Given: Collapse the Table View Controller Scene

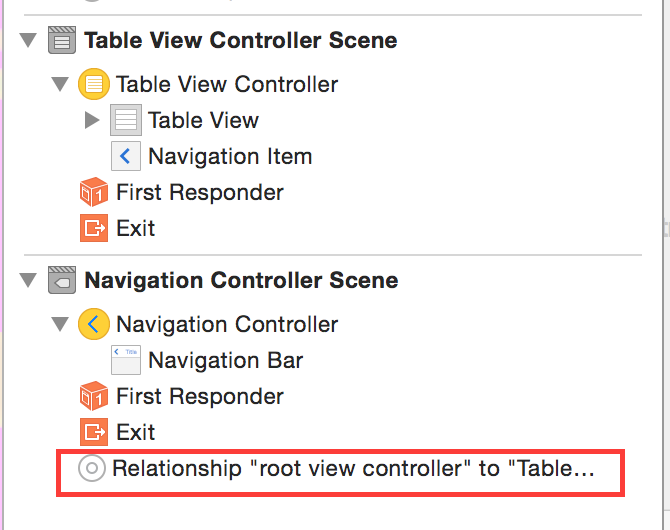Looking at the screenshot, I should click(28, 40).
